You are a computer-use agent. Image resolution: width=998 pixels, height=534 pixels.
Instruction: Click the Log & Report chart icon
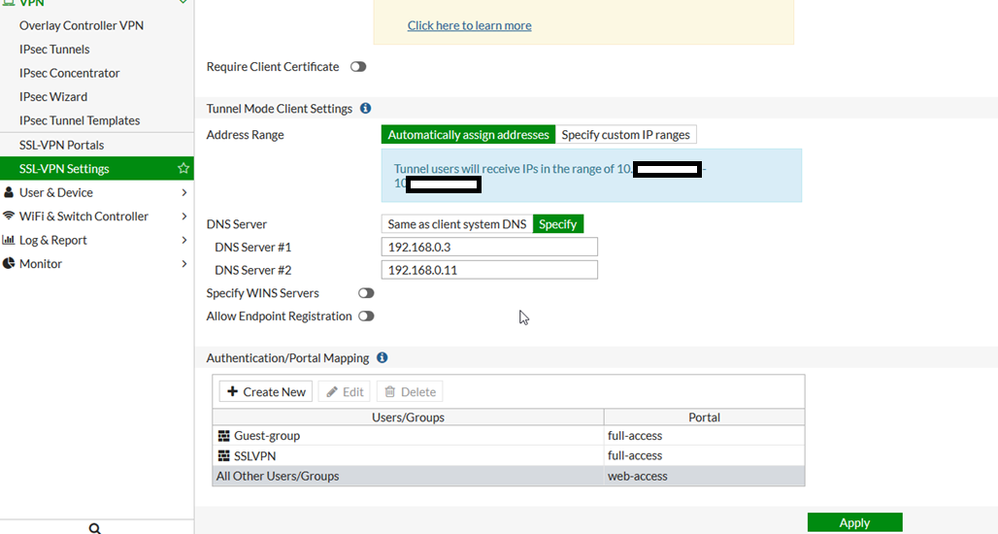8,240
